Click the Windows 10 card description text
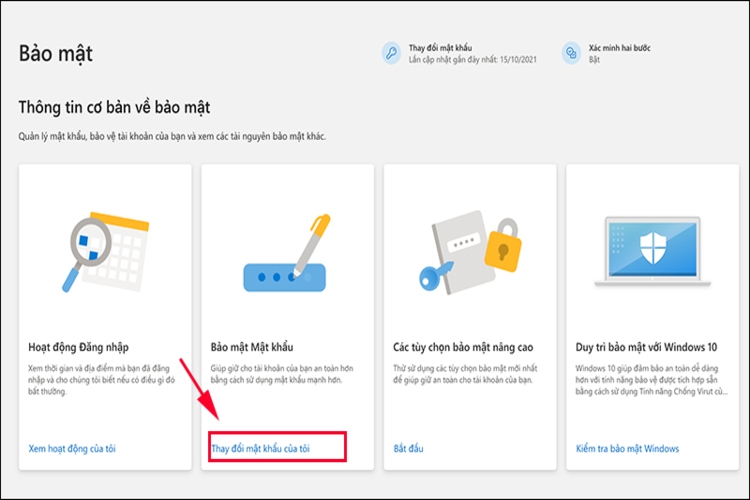Screen dimensions: 750x500 651,380
